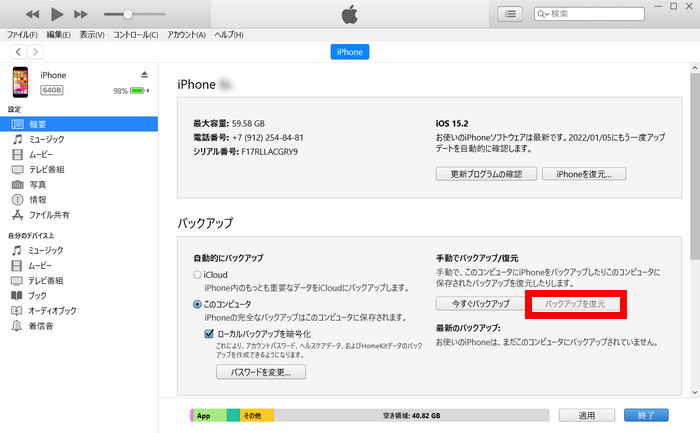Click パスワードを変更 button
Viewport: 700px width, 433px height.
[261, 372]
